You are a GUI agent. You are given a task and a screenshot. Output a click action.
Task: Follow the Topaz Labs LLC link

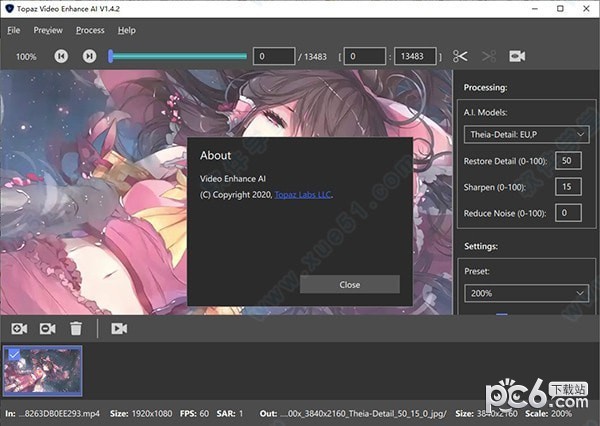pyautogui.click(x=303, y=195)
